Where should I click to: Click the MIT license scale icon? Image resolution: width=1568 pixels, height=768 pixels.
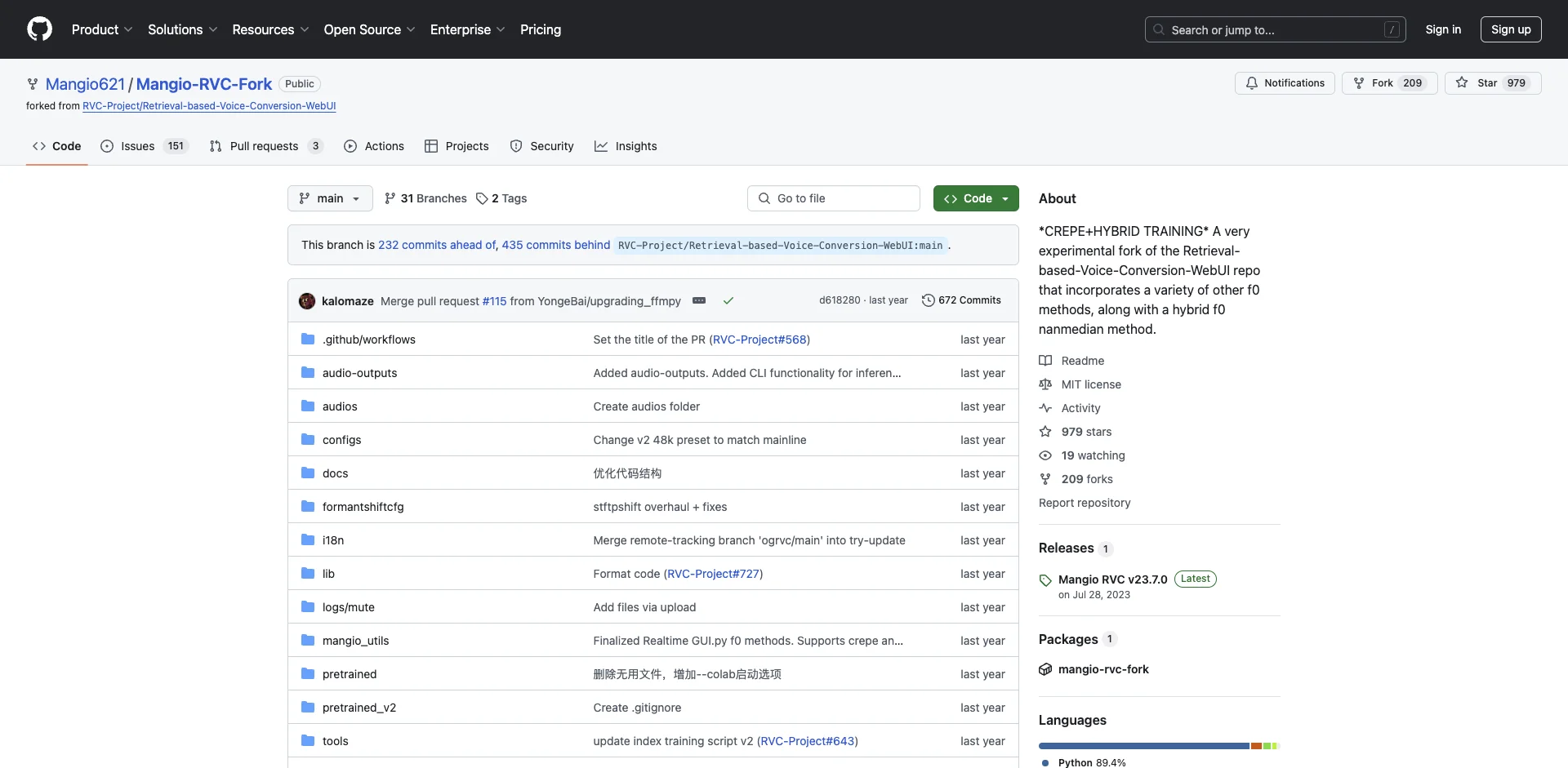click(1045, 384)
